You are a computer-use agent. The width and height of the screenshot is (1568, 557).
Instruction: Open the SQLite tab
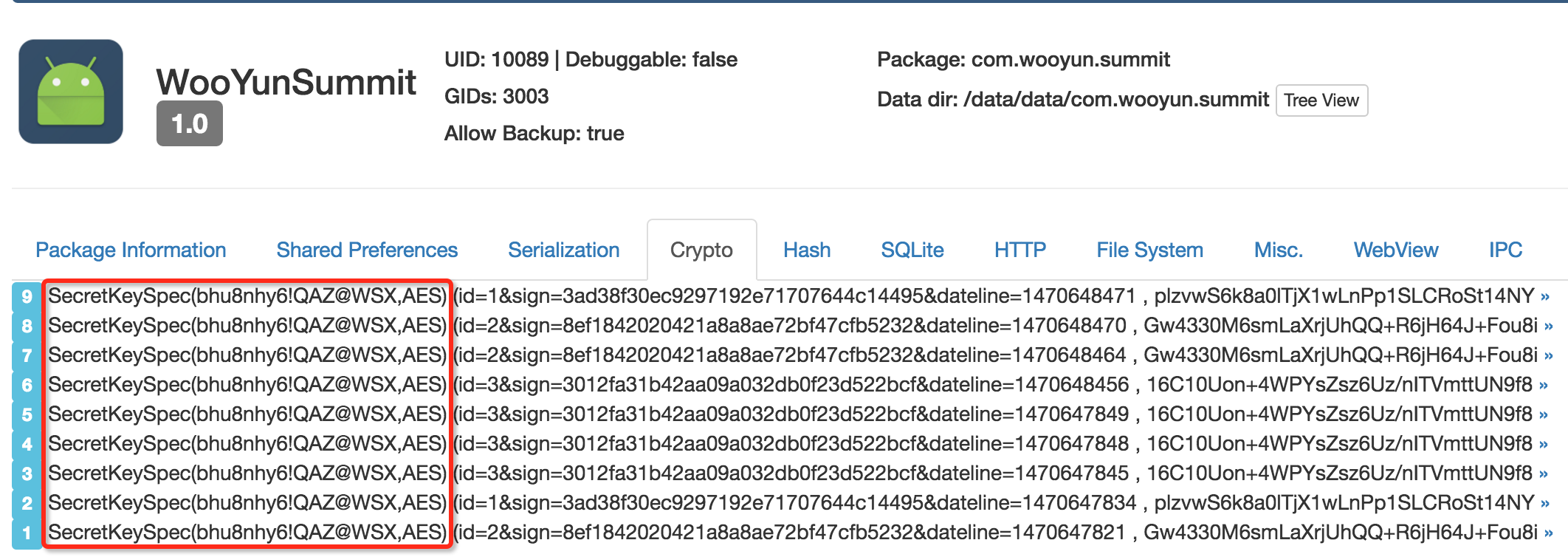(x=912, y=250)
